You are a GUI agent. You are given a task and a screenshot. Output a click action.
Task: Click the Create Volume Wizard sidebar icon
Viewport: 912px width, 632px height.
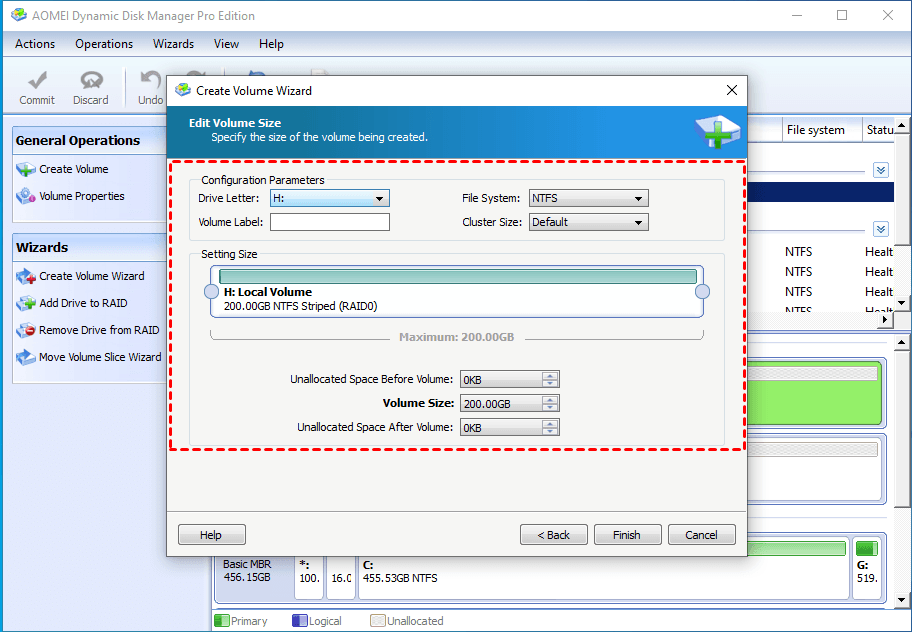26,276
